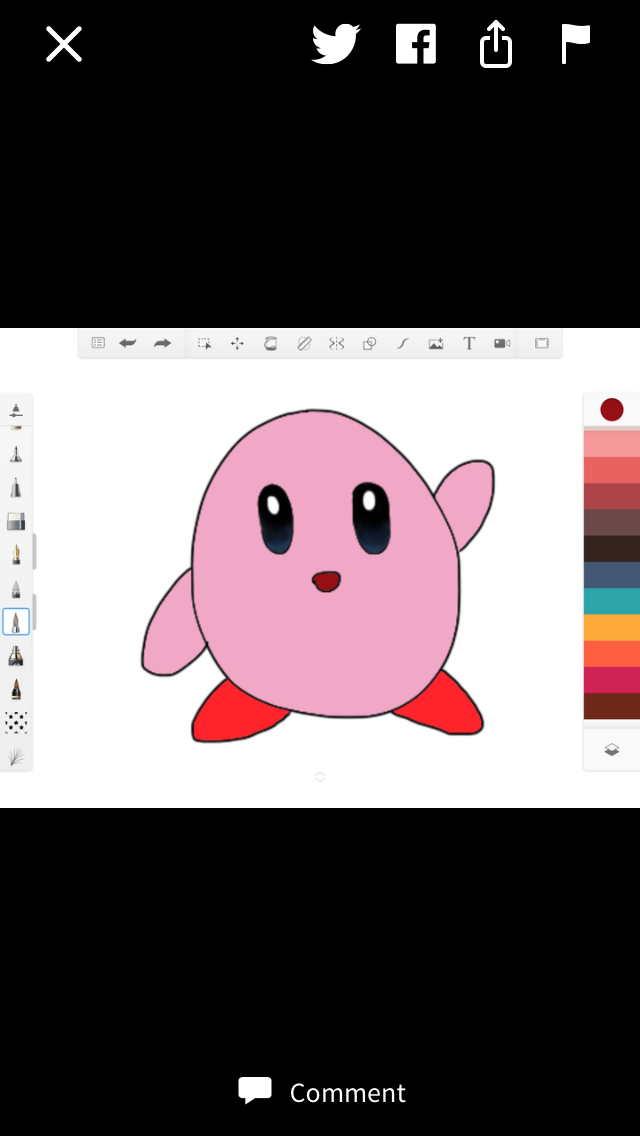Select the Flood Fill bucket tool

(270, 343)
